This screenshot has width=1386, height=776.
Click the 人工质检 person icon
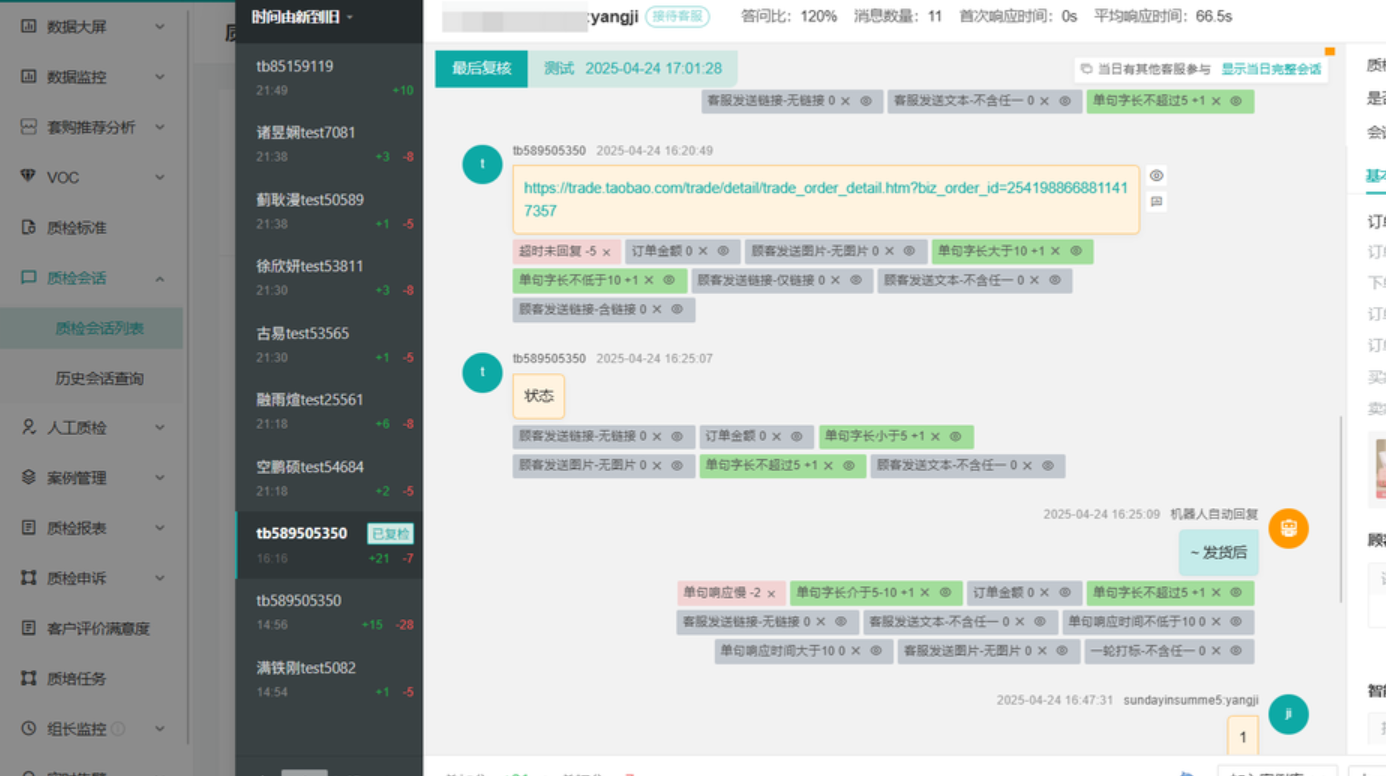pyautogui.click(x=28, y=427)
